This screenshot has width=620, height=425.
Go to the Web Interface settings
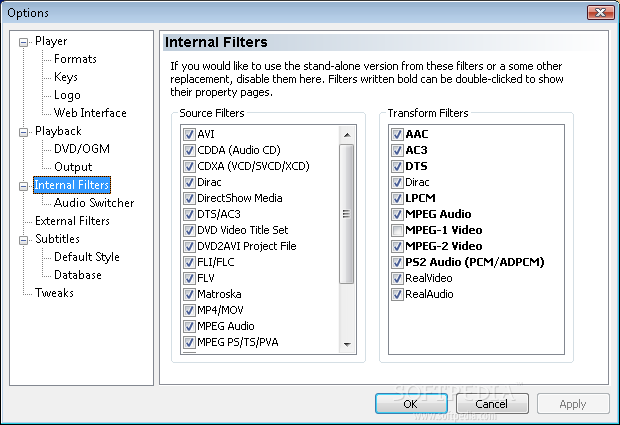click(x=90, y=113)
